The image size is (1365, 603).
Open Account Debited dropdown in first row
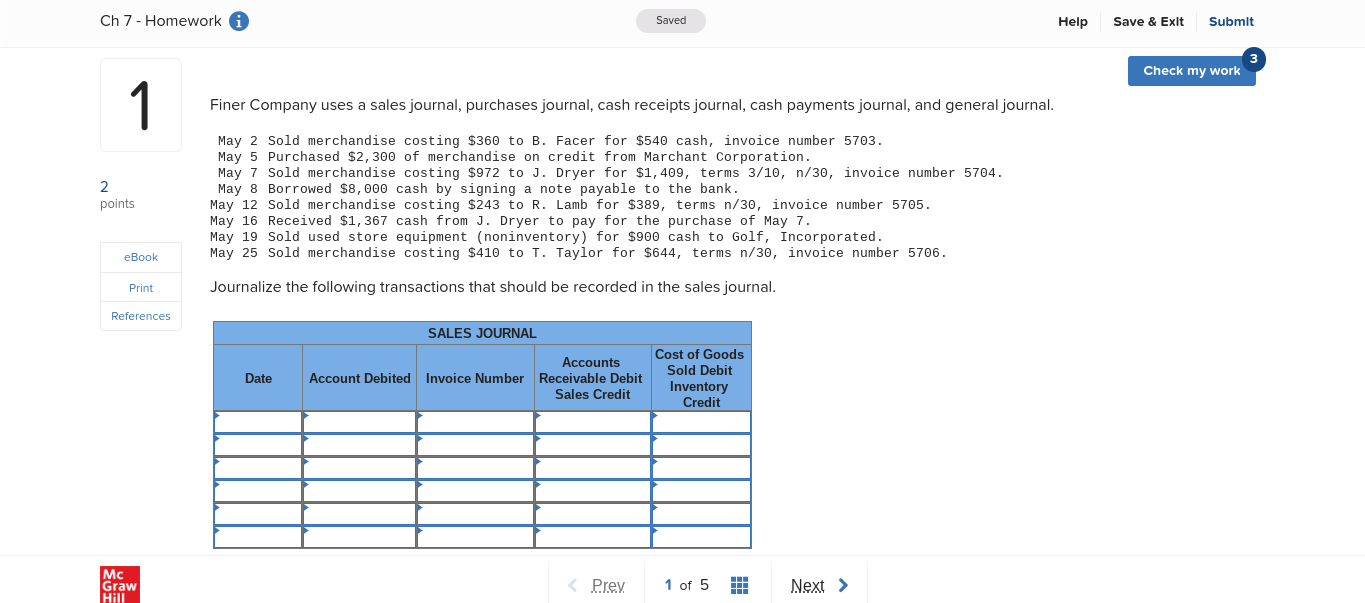[359, 421]
